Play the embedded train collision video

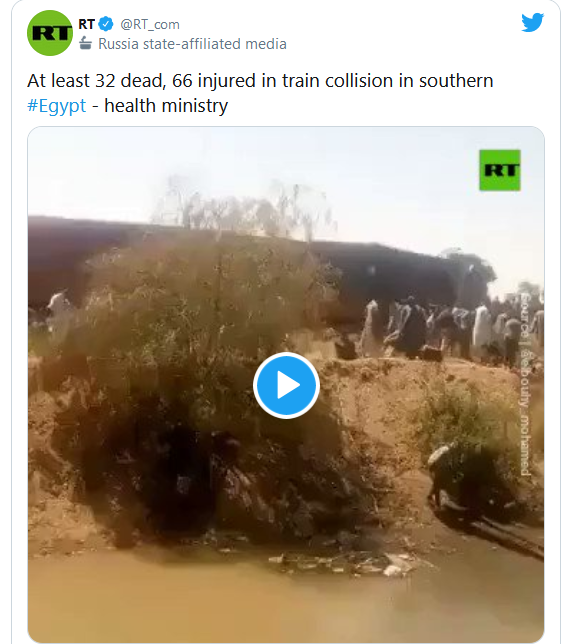[286, 385]
